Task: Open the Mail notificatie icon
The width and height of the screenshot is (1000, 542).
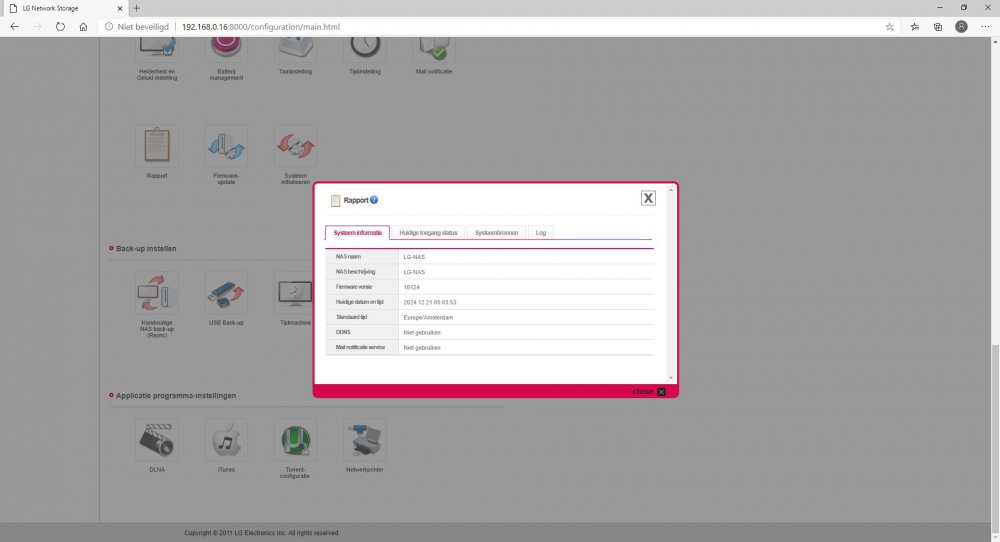Action: [434, 50]
